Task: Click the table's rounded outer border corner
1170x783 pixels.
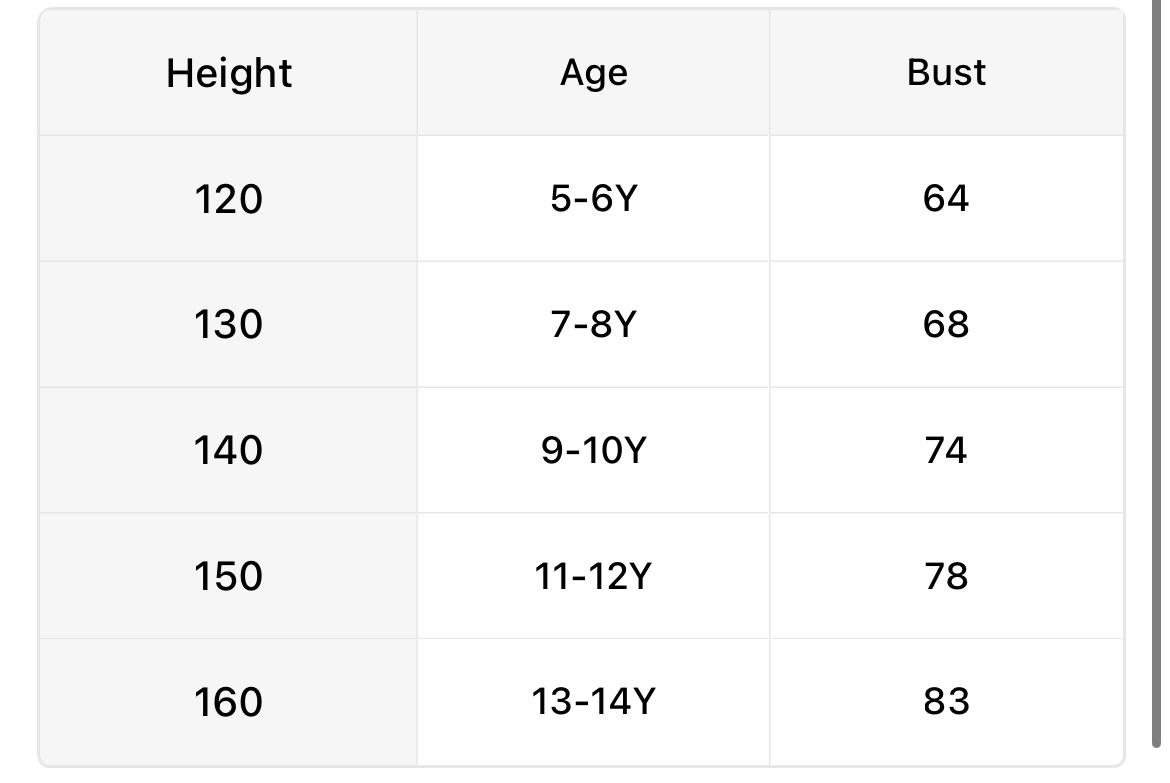Action: point(43,14)
